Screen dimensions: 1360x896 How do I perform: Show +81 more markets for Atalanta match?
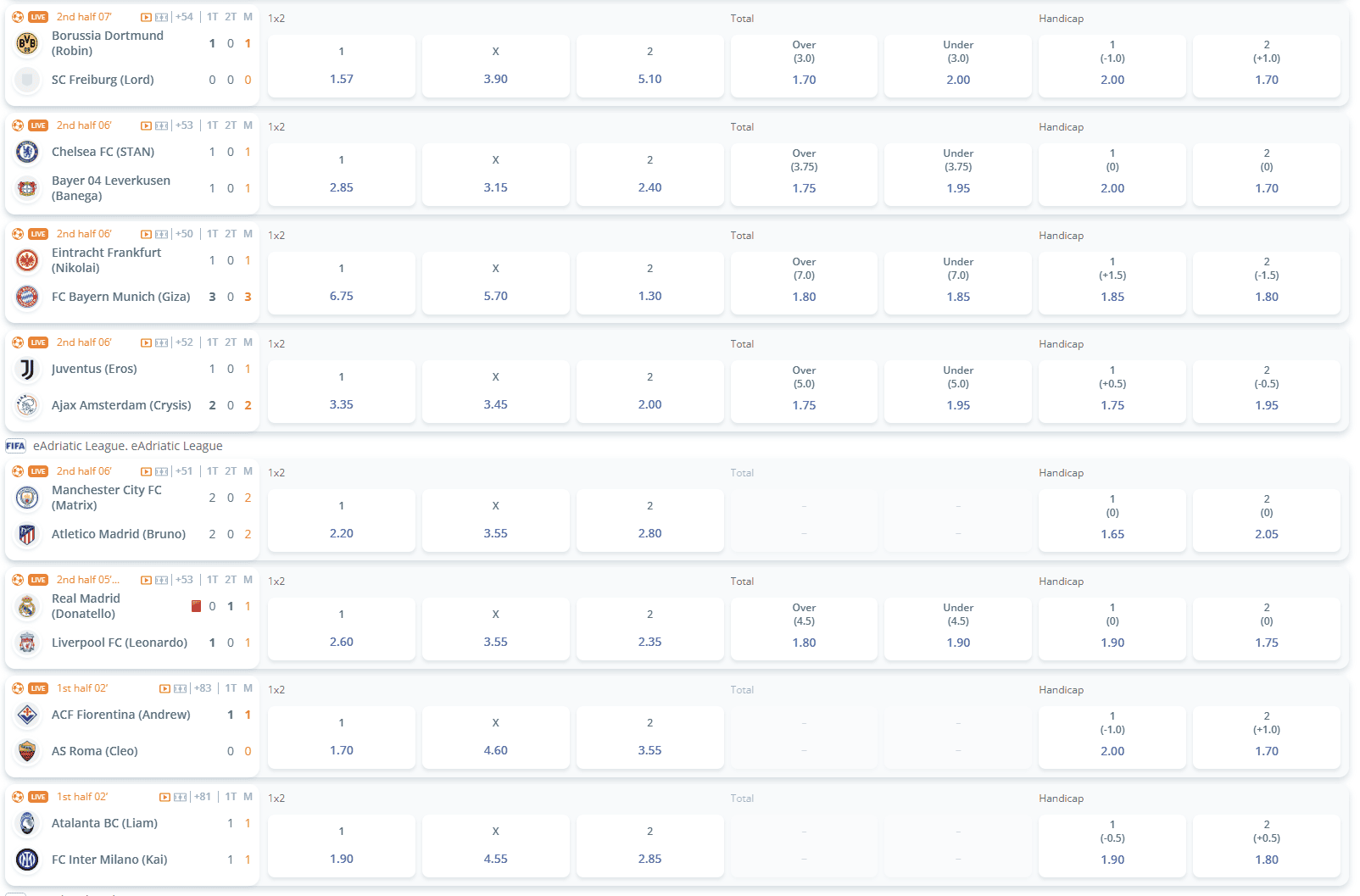(203, 797)
